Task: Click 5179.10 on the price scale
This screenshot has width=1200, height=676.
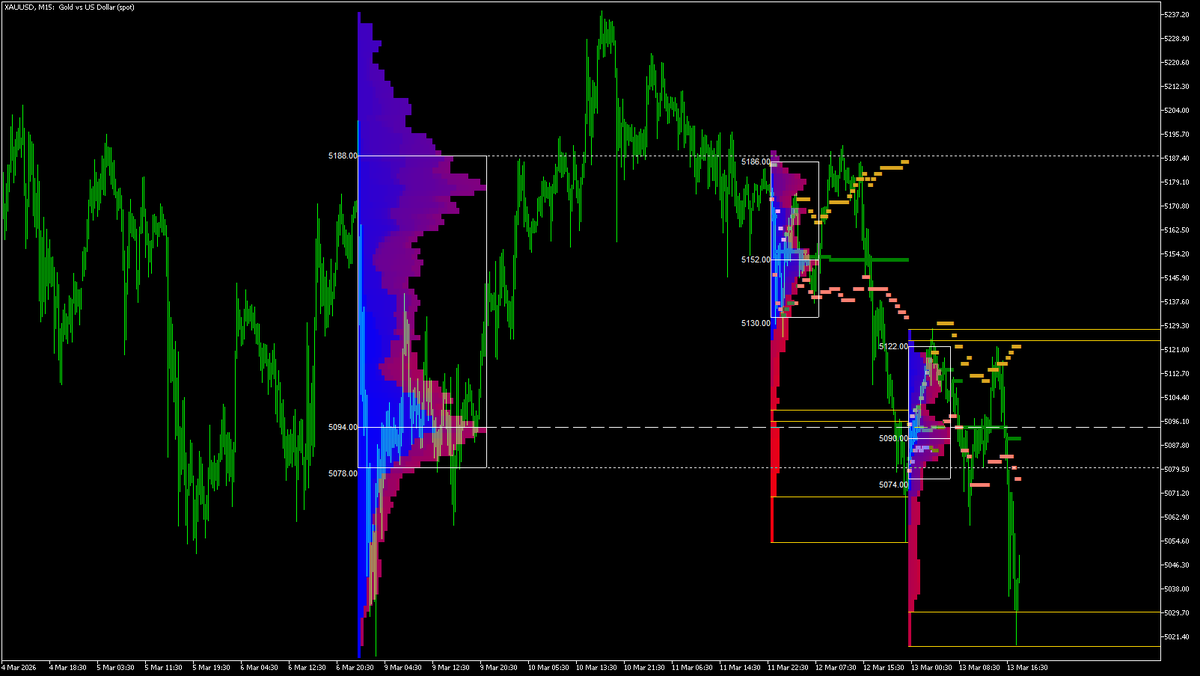Action: pos(1176,182)
